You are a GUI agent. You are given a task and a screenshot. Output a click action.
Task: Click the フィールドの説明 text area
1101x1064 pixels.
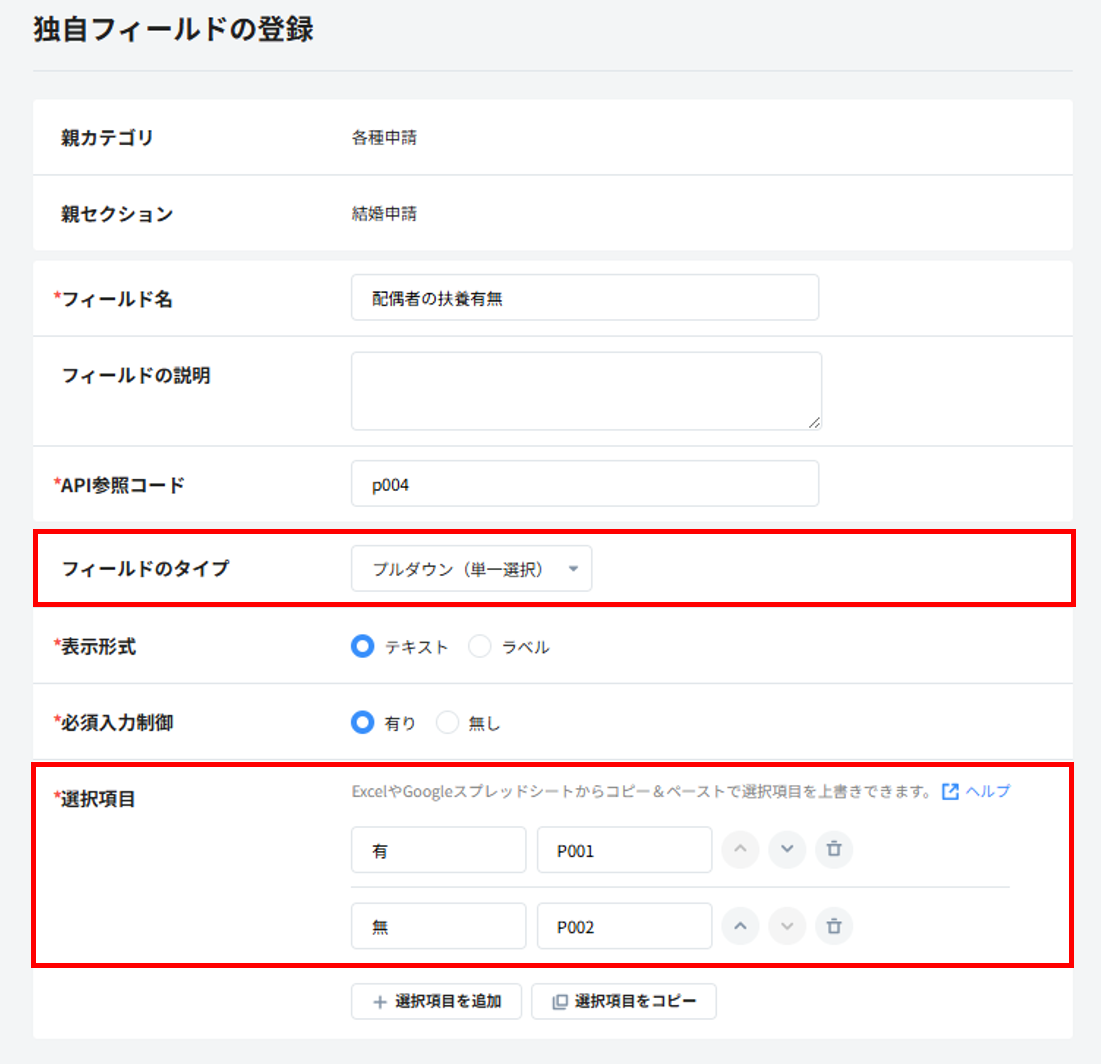585,390
